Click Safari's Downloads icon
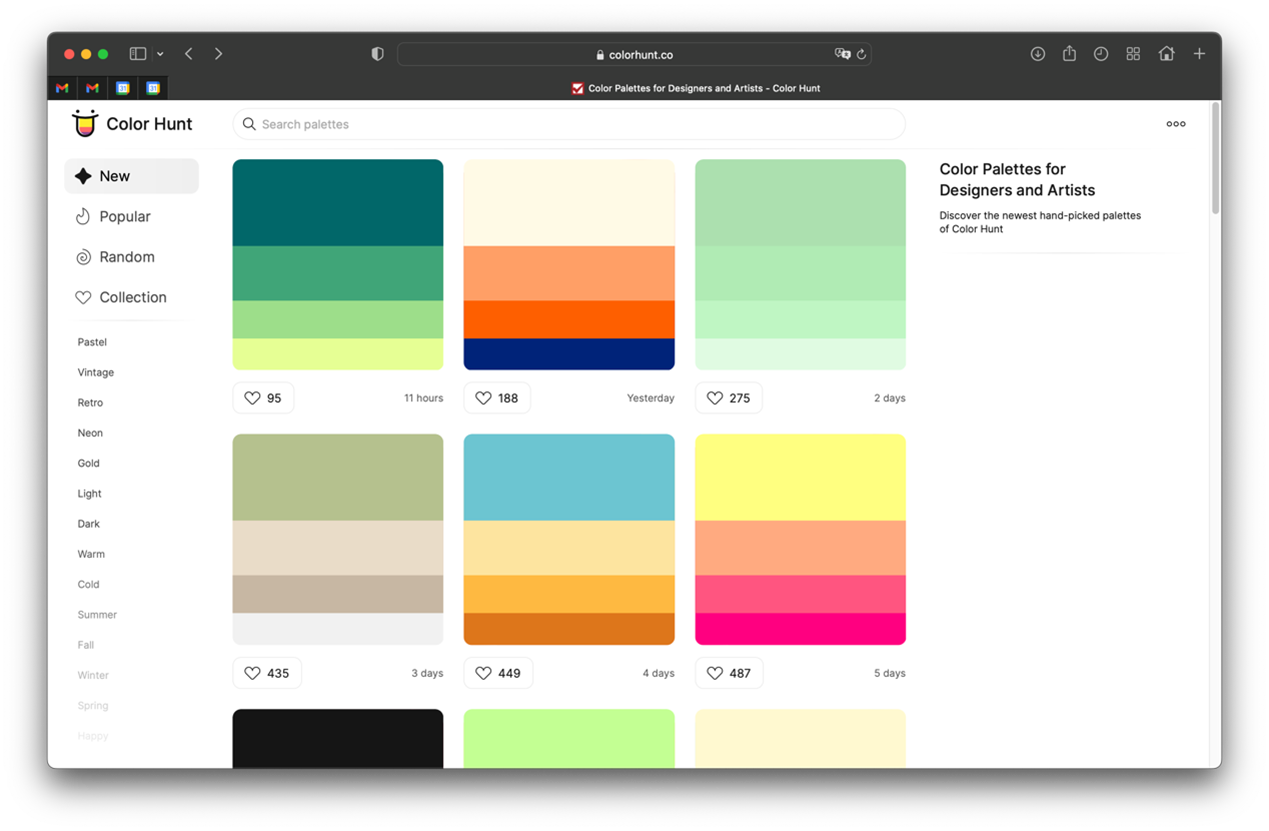 pos(1038,54)
